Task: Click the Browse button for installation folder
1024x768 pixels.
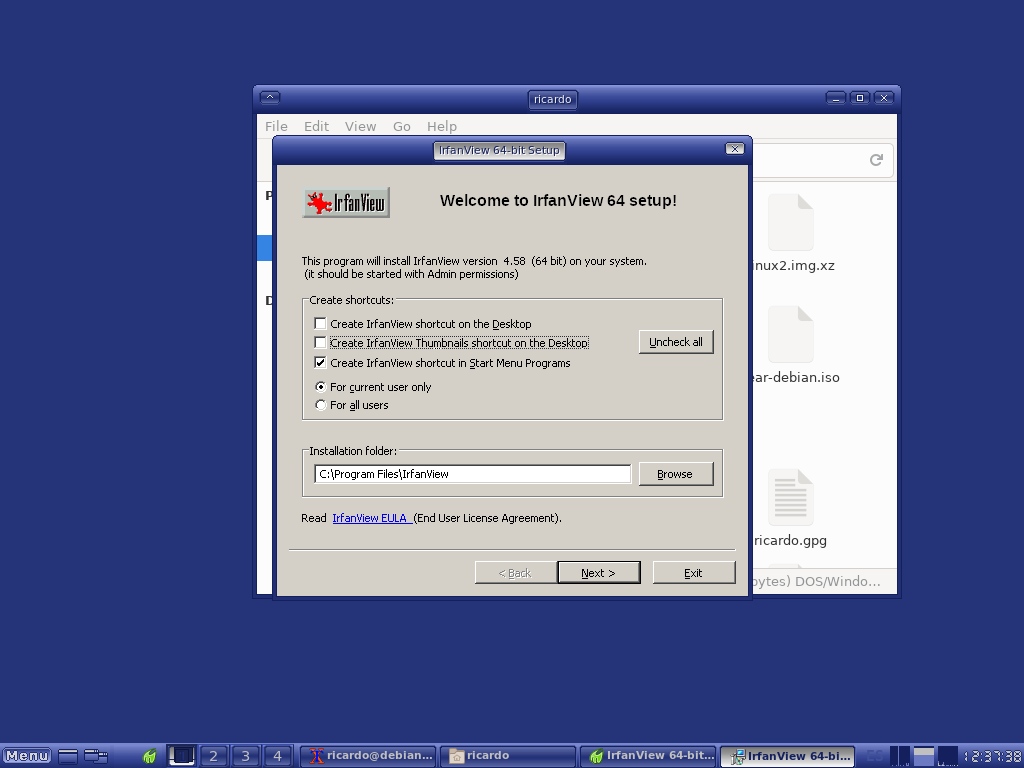Action: pos(676,474)
